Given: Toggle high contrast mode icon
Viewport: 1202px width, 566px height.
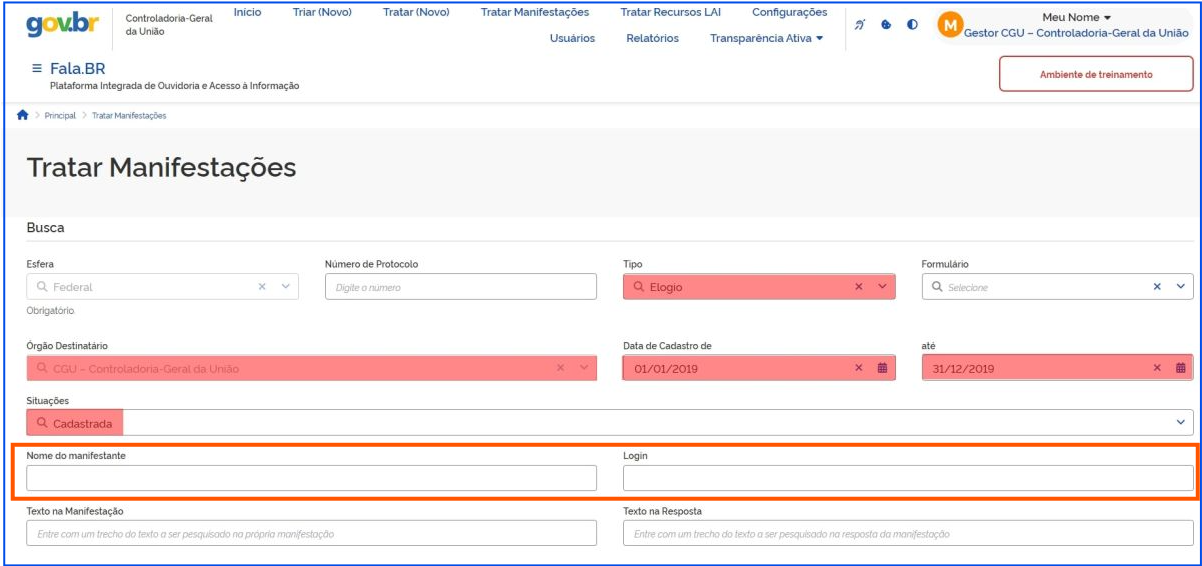Looking at the screenshot, I should 912,25.
